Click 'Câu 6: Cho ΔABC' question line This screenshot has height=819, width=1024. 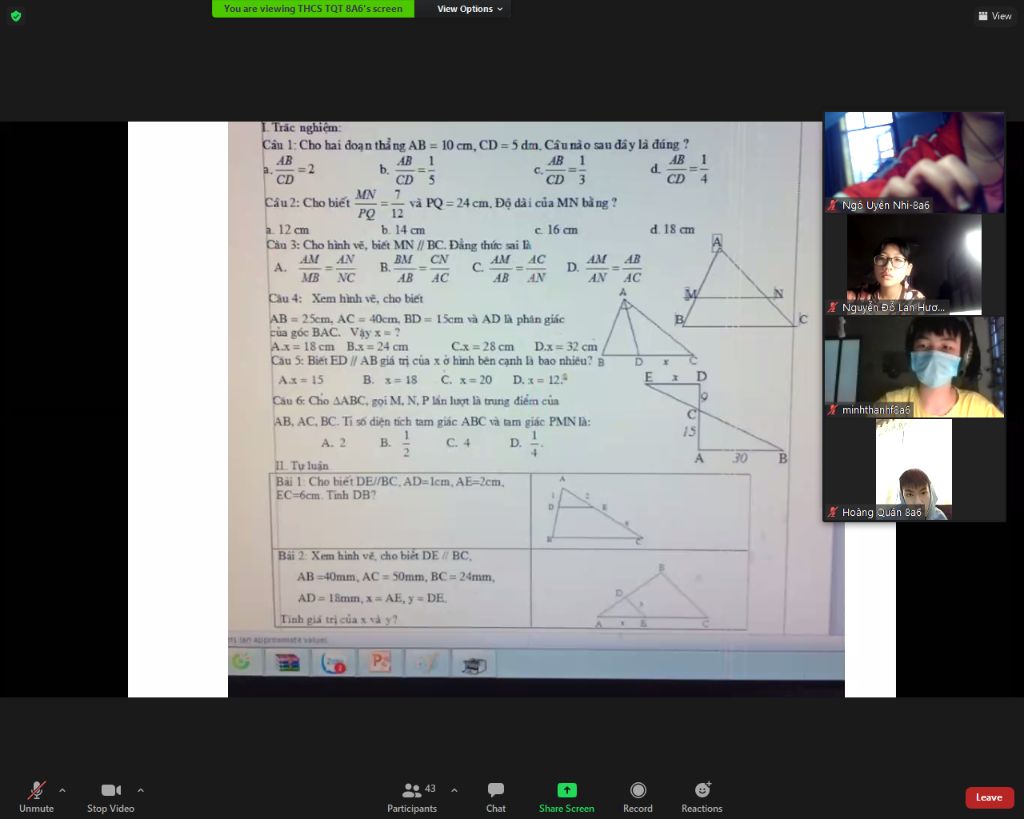(415, 401)
